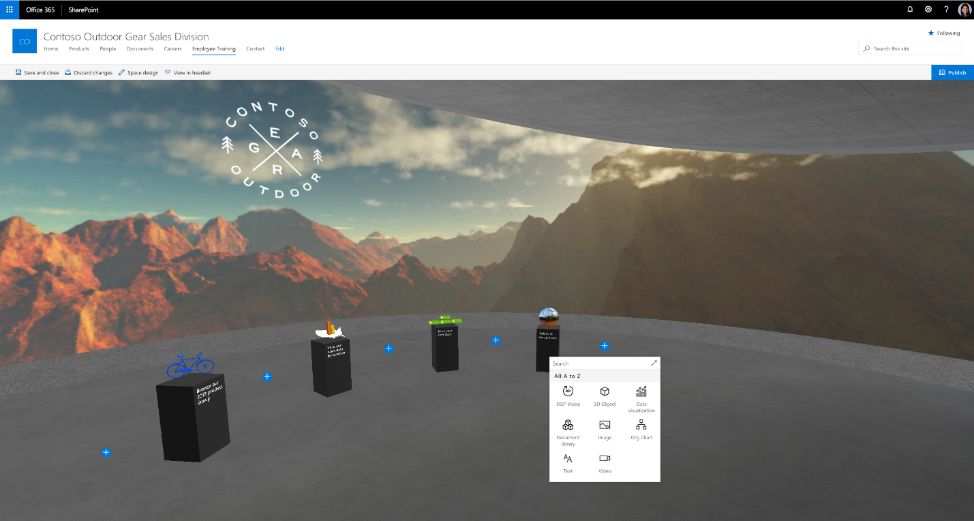This screenshot has height=521, width=974.
Task: Go to the Contact navigation item
Action: pos(255,48)
